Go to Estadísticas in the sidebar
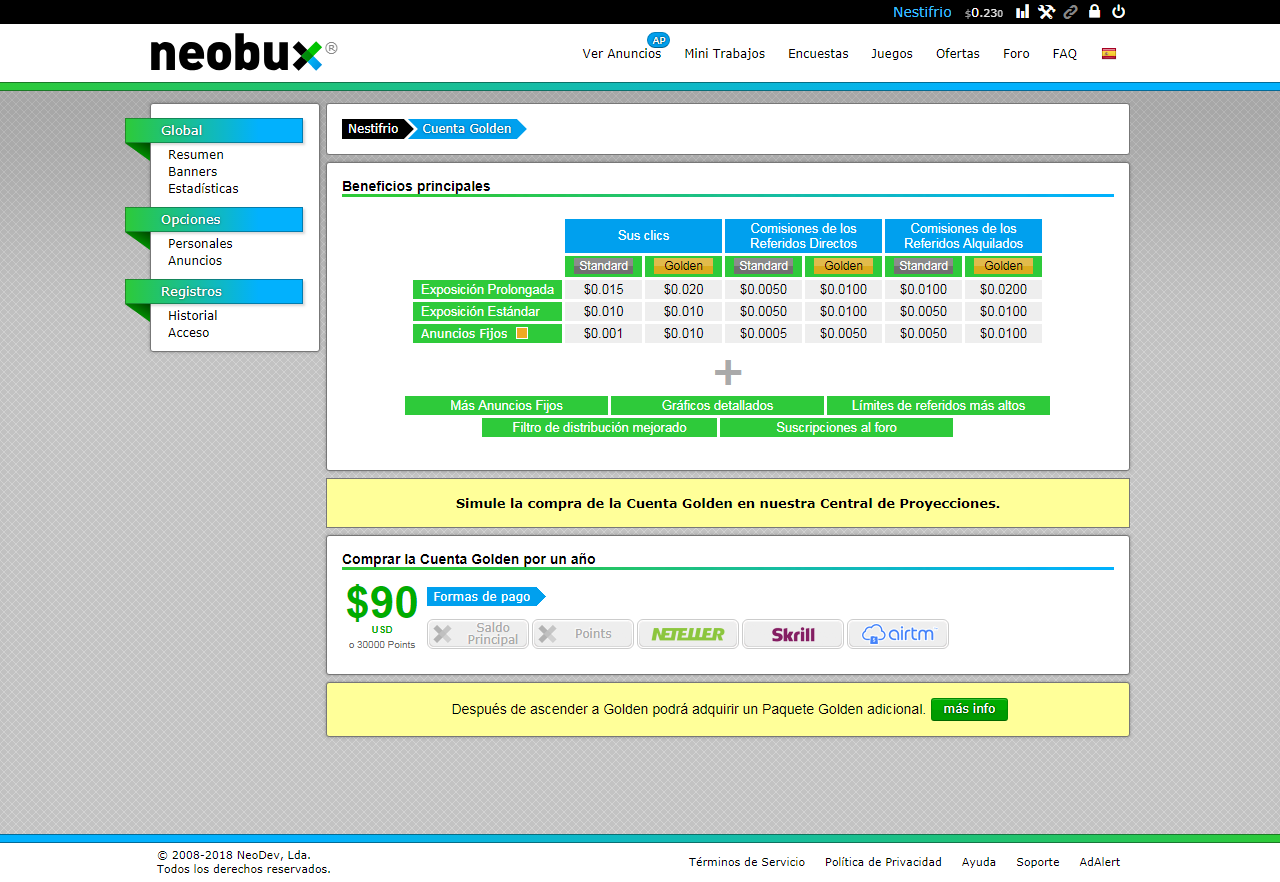The image size is (1280, 882). click(x=203, y=189)
